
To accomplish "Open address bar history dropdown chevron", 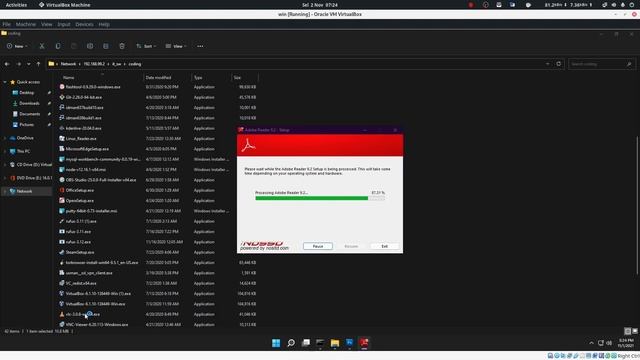I will pos(548,64).
